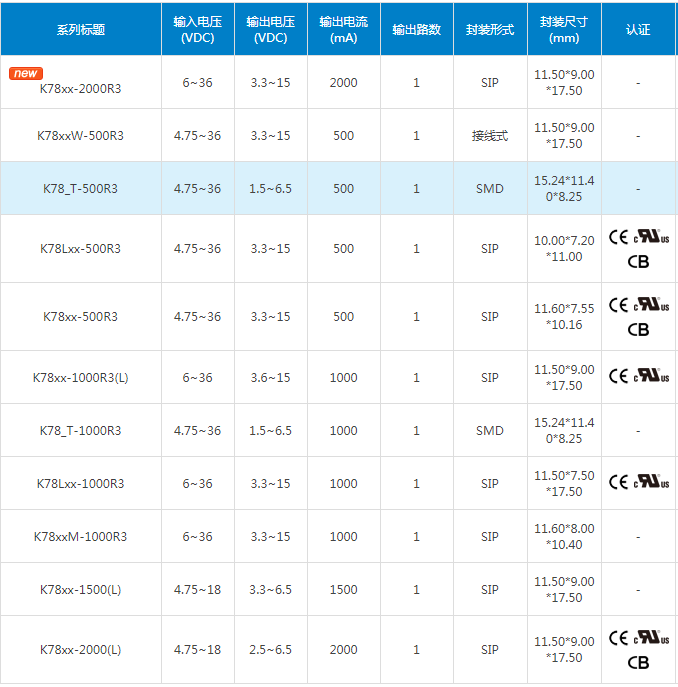Click the UL mark in the K78Lxx-1000R3 row
Image resolution: width=678 pixels, height=687 pixels.
651,482
